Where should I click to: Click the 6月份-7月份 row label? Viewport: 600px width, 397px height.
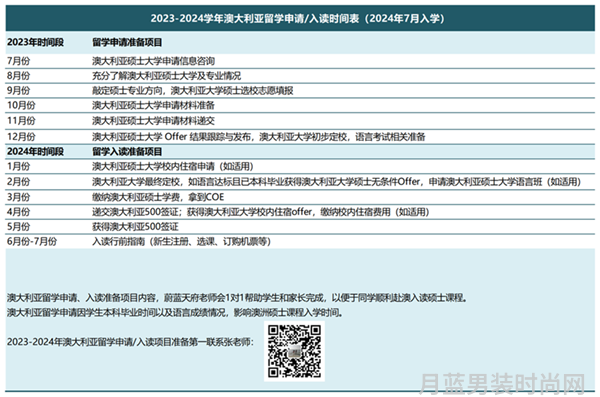pyautogui.click(x=32, y=241)
